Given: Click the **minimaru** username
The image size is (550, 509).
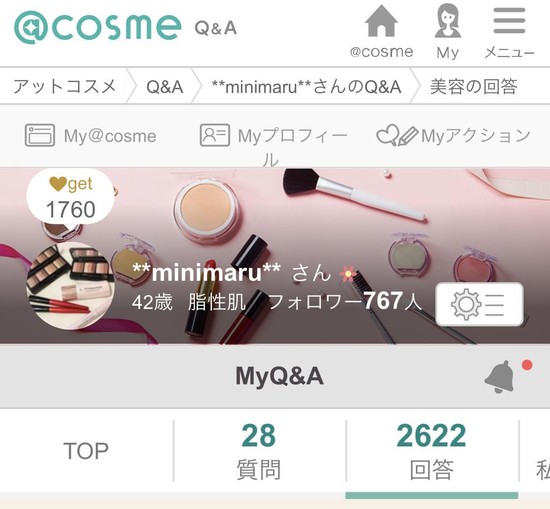Looking at the screenshot, I should [206, 273].
